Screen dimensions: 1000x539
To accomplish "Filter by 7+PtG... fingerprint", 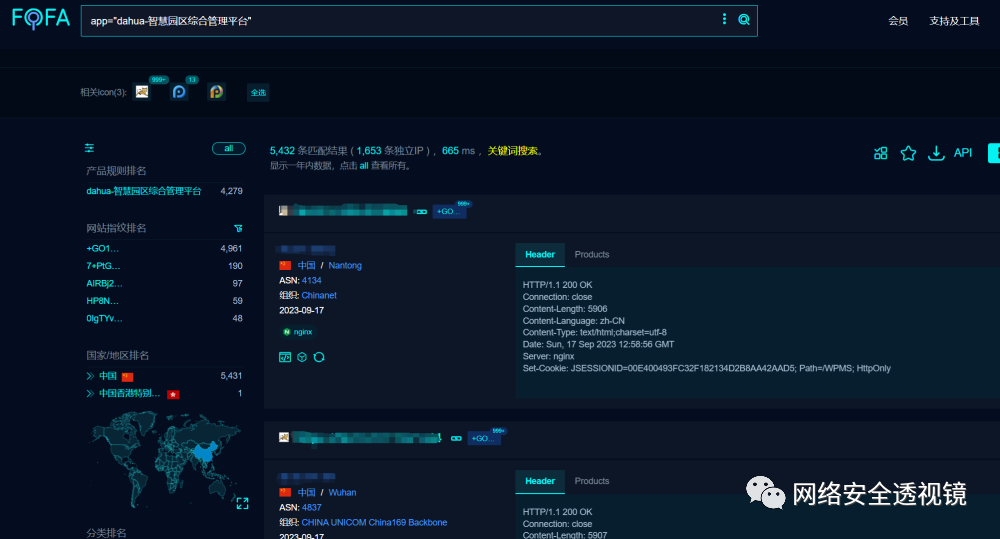I will tap(103, 266).
